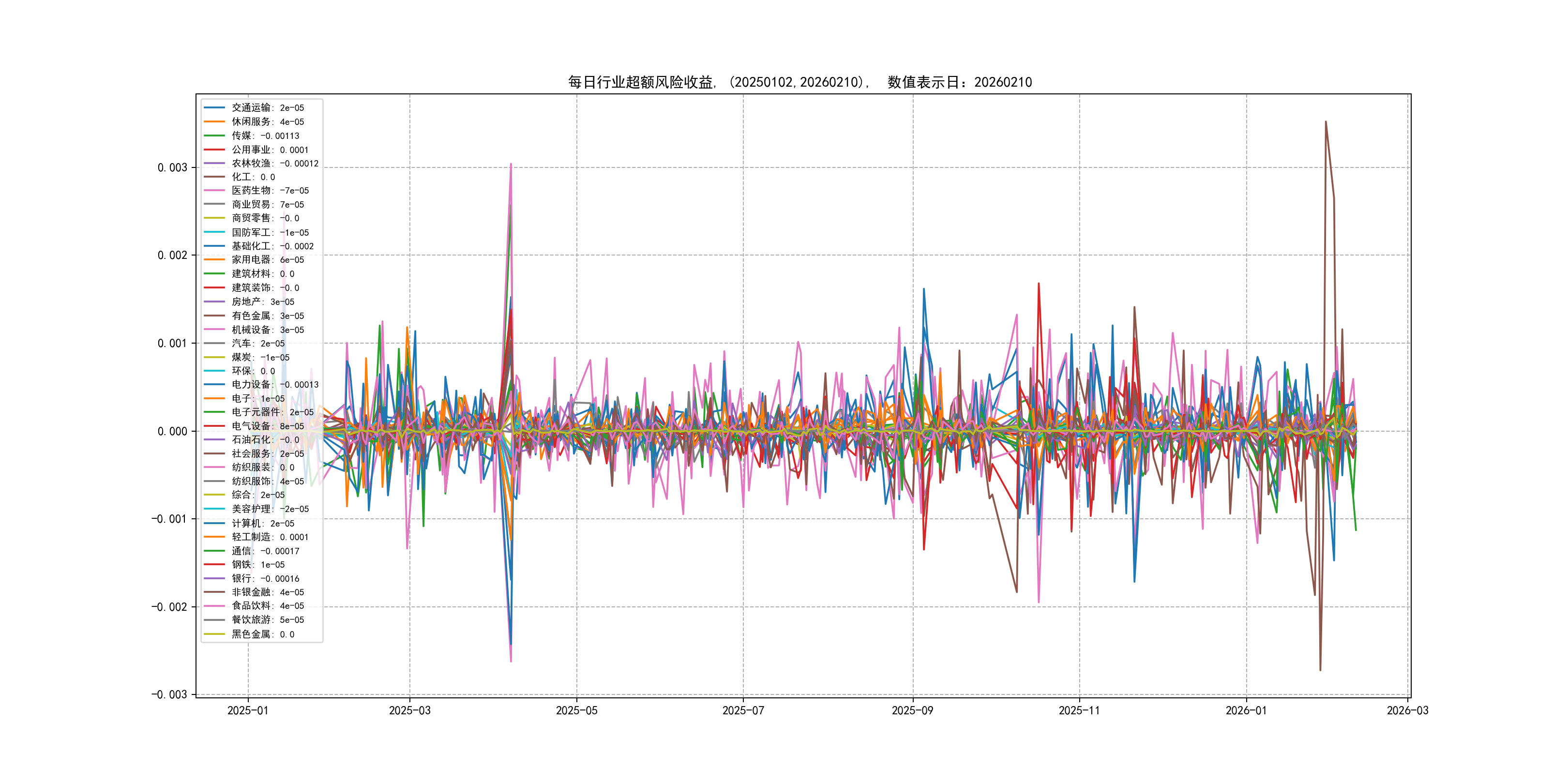Click the 农林牧渔 legend color line
This screenshot has width=1568, height=784.
click(x=214, y=163)
